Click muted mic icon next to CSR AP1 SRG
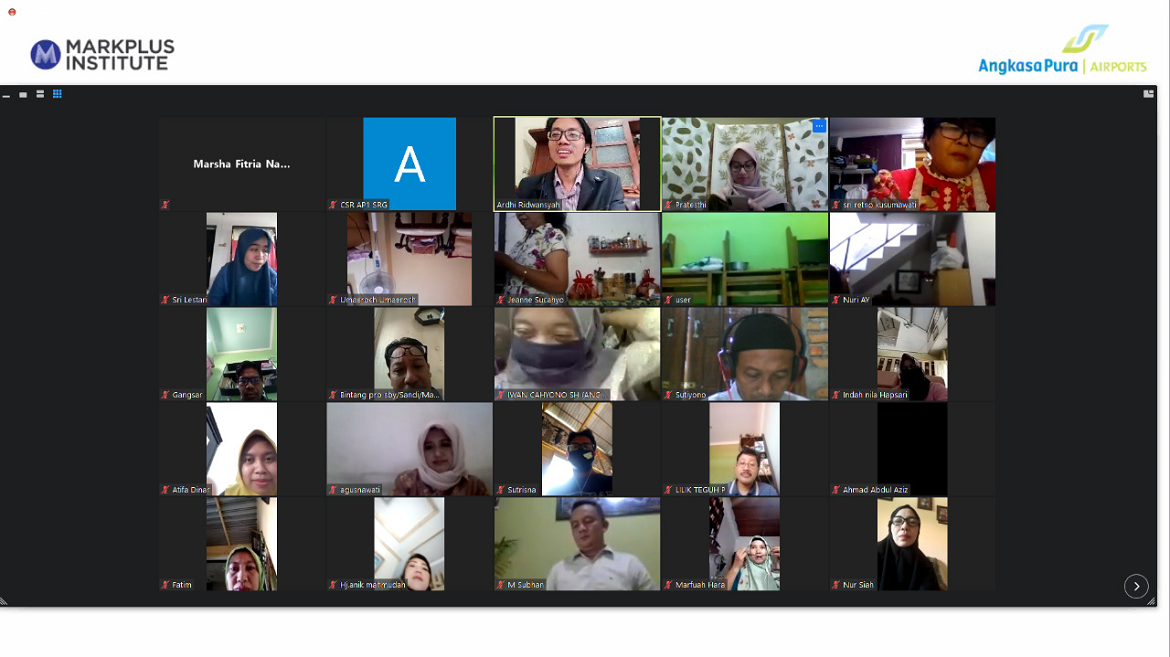Image resolution: width=1170 pixels, height=657 pixels. [334, 205]
